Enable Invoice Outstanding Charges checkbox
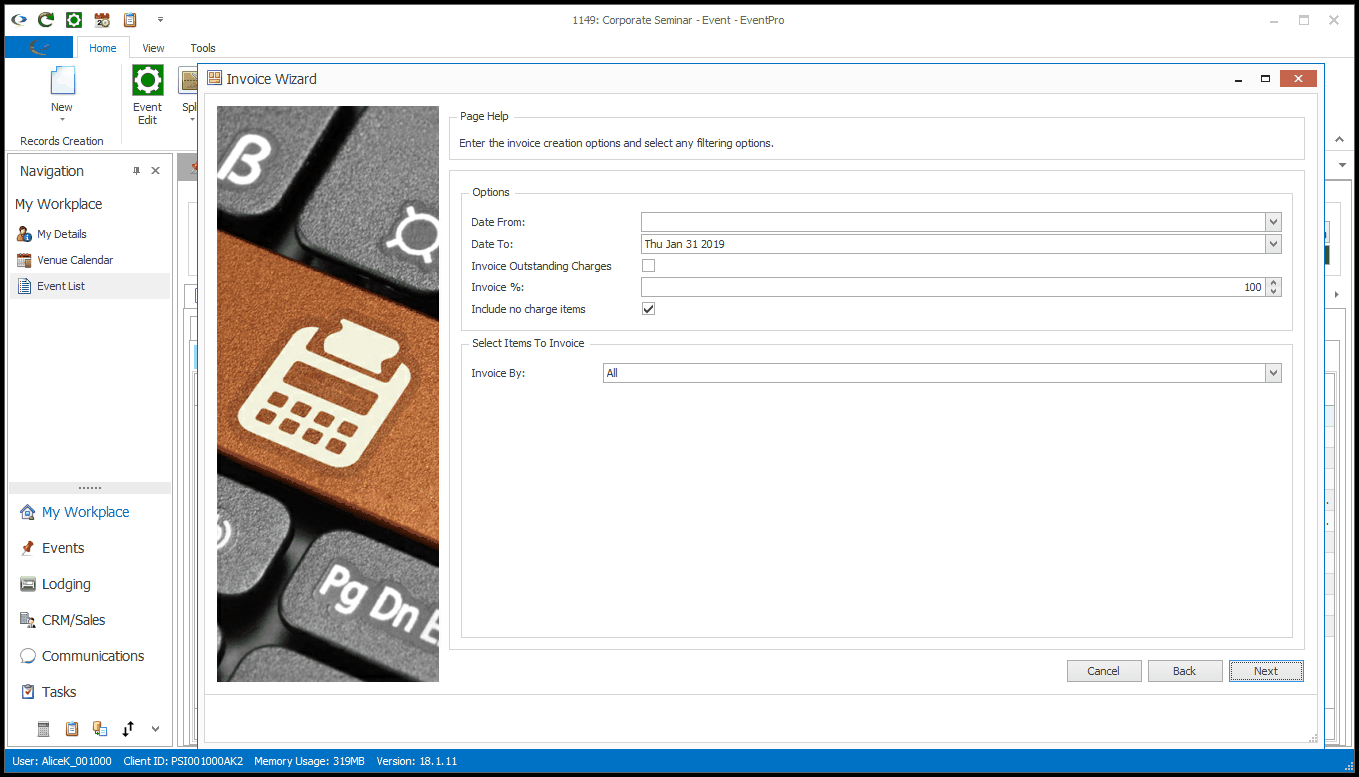The width and height of the screenshot is (1359, 777). coord(648,266)
